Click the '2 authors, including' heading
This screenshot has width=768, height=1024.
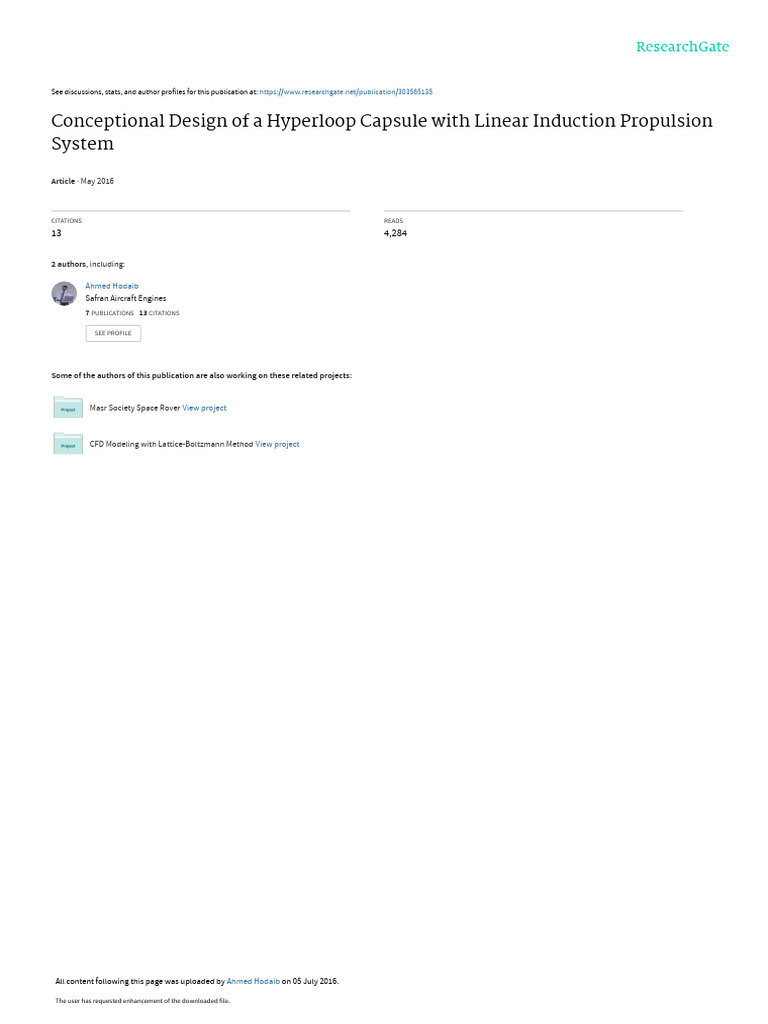(x=88, y=264)
